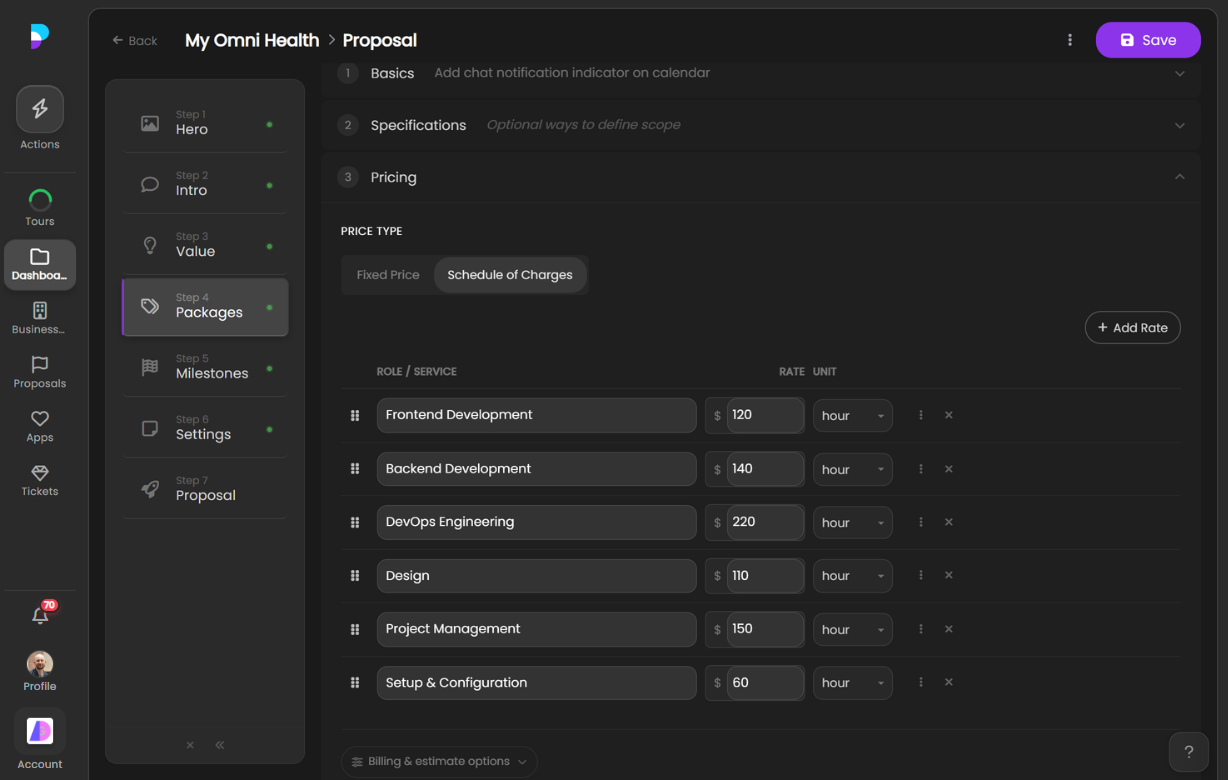Navigate to Step 7 Proposal
Image resolution: width=1228 pixels, height=780 pixels.
coord(205,487)
